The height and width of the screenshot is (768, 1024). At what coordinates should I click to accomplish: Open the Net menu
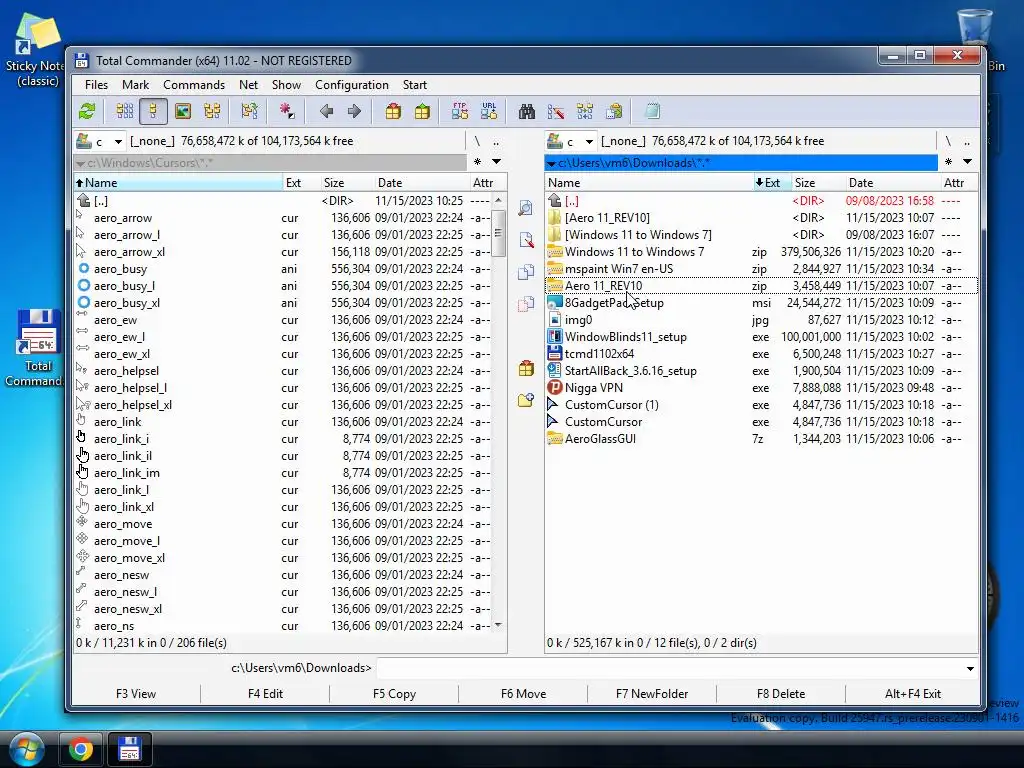(x=248, y=85)
